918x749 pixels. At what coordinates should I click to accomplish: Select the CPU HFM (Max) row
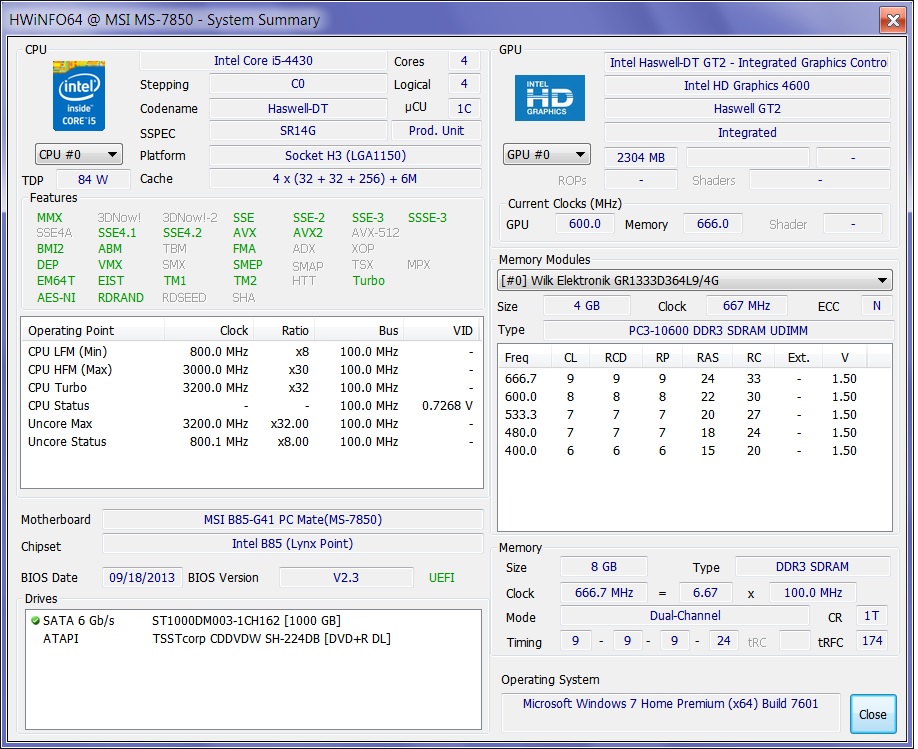point(251,370)
